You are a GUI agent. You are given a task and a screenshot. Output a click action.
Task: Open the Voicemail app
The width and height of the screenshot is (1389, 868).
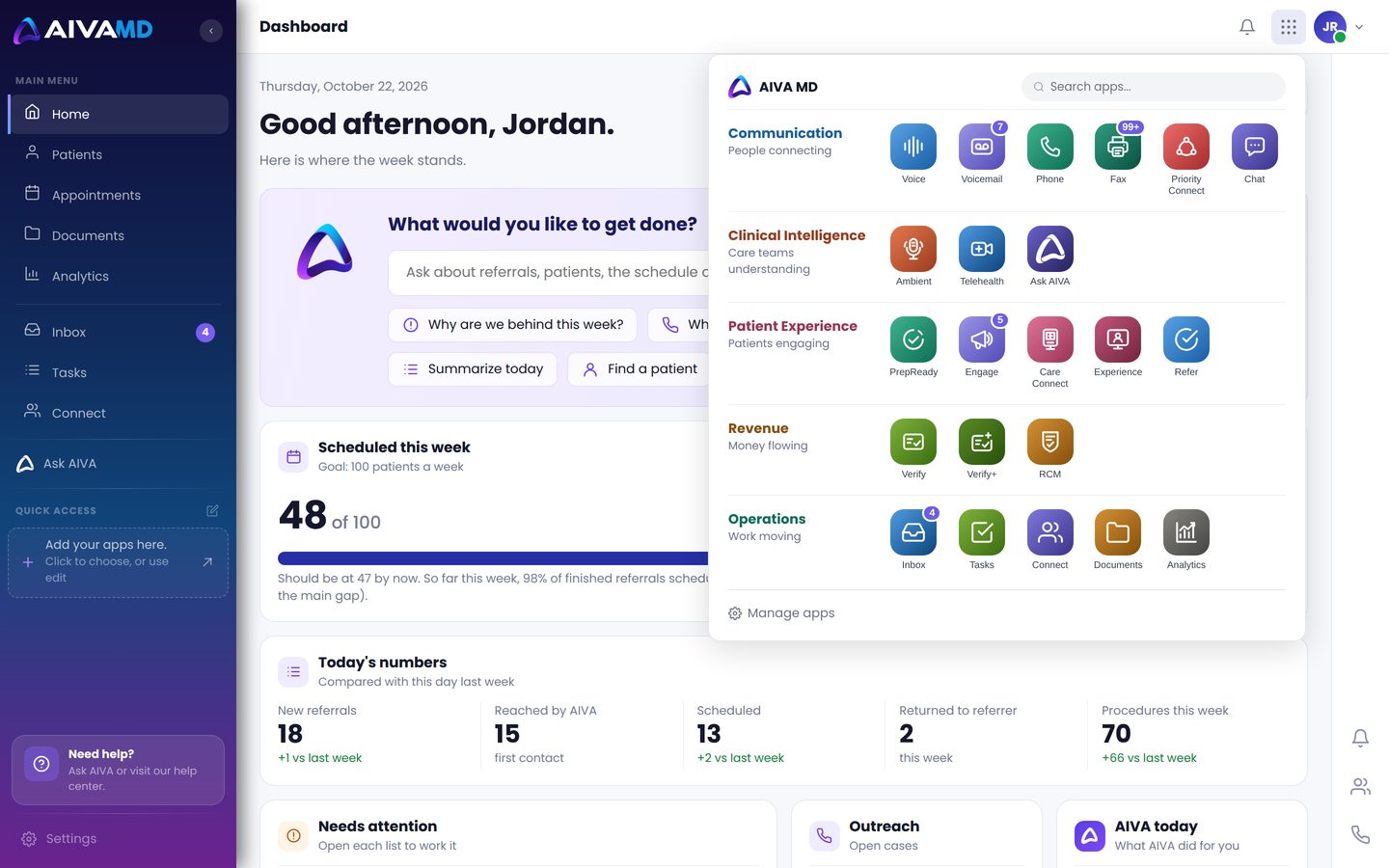[981, 147]
